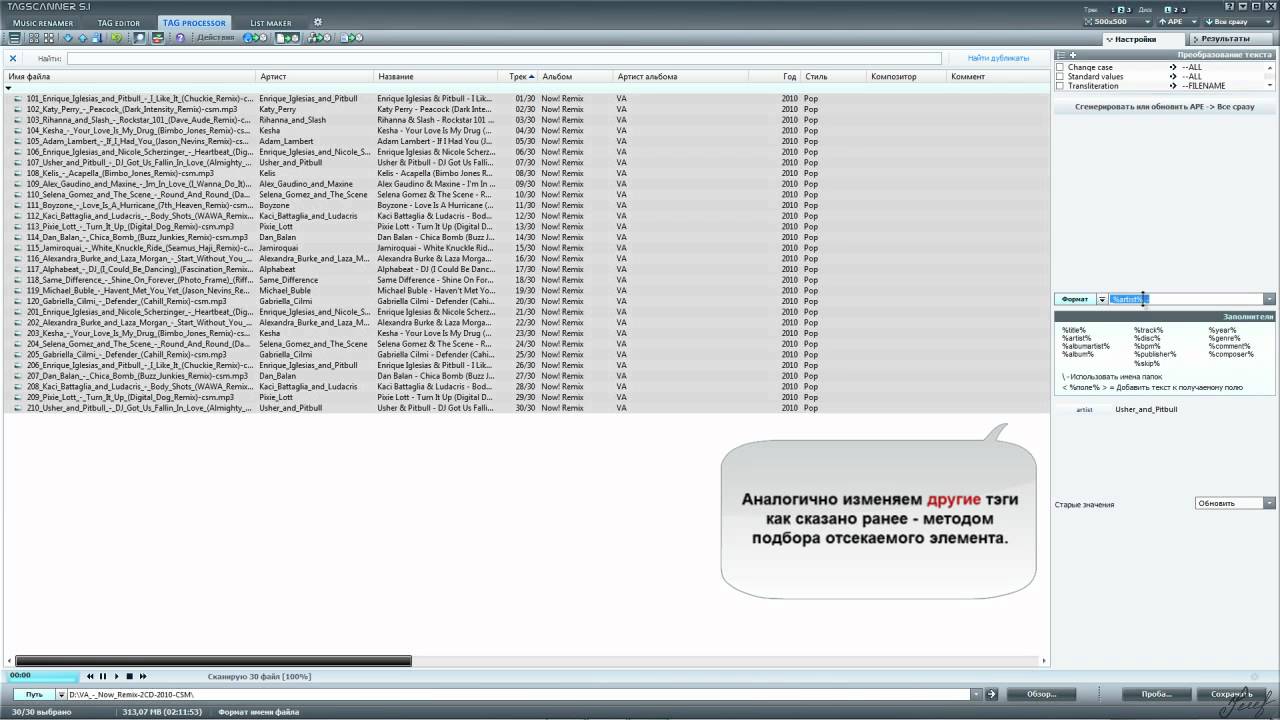Close the search bar with the X
The width and height of the screenshot is (1280, 720).
(13, 58)
